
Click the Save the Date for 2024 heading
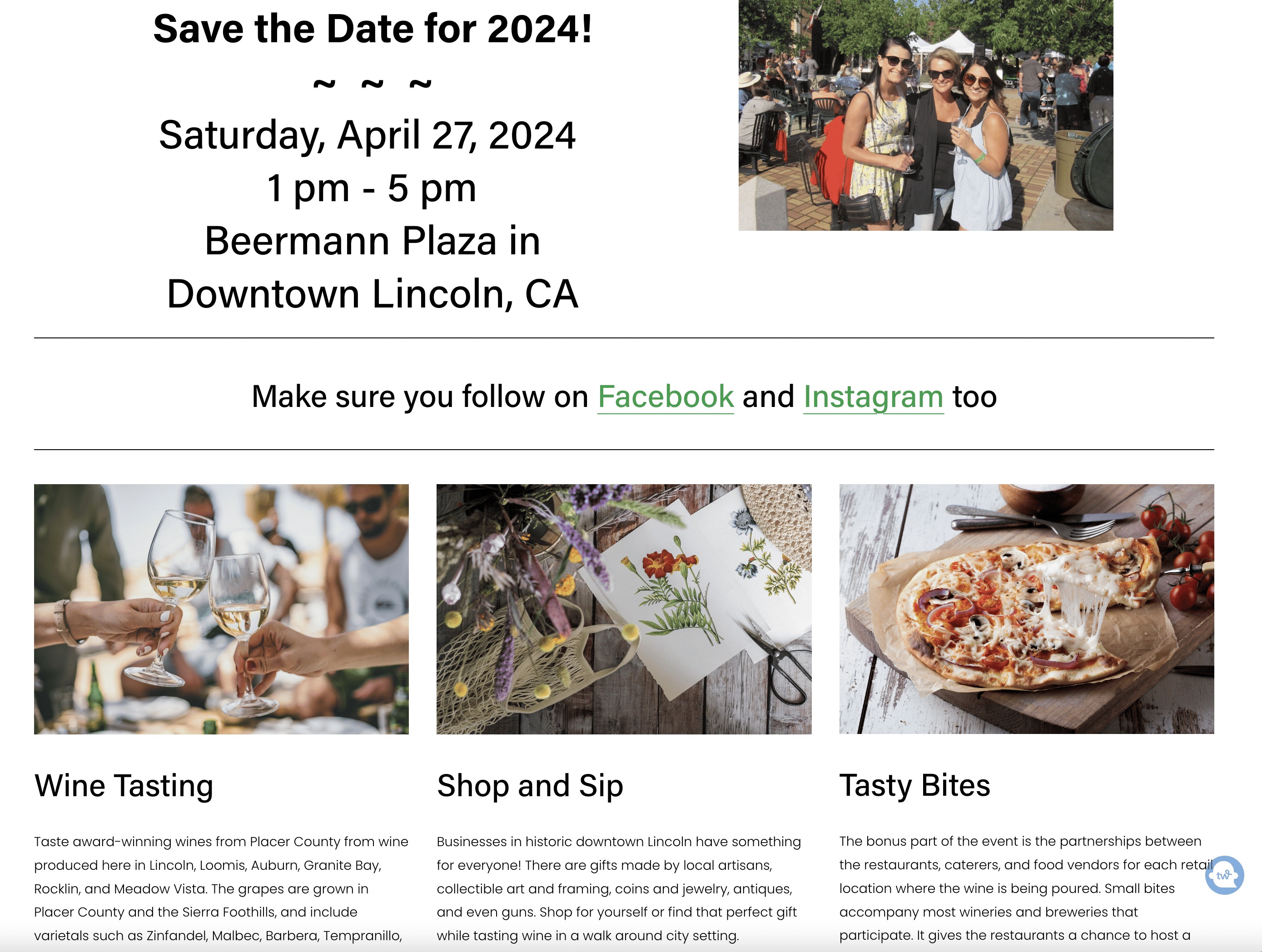373,29
